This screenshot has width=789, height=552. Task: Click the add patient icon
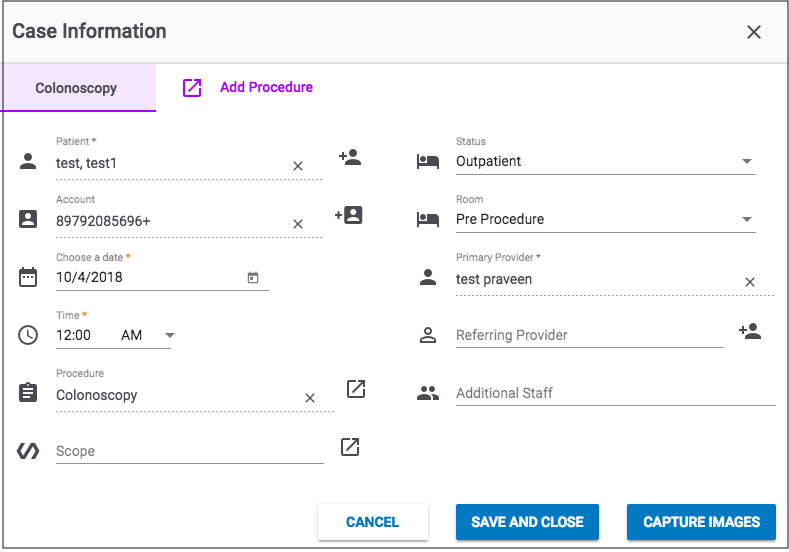pos(350,157)
